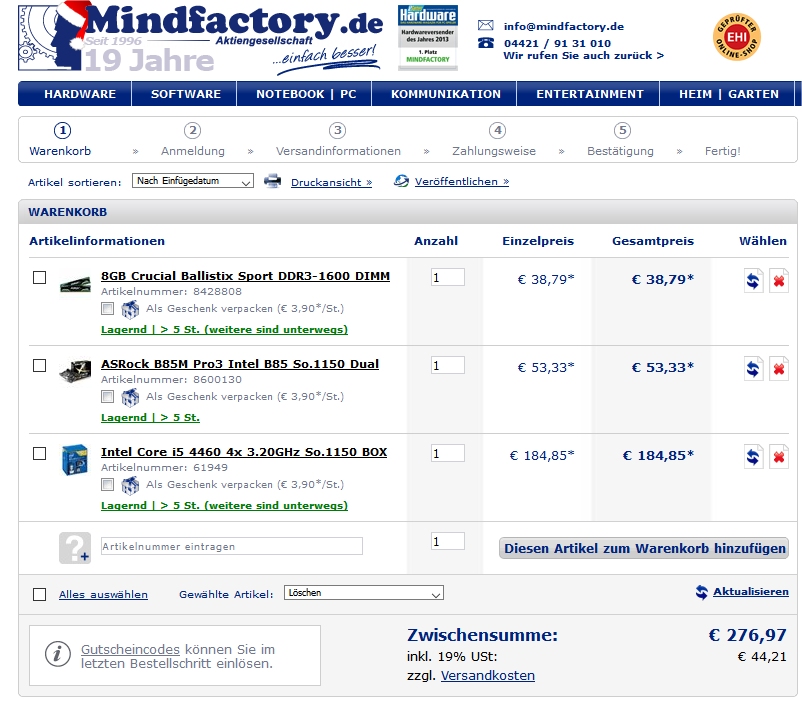Focus quantity field for Crucial Ballistix RAM
The width and height of the screenshot is (802, 701).
pyautogui.click(x=448, y=277)
